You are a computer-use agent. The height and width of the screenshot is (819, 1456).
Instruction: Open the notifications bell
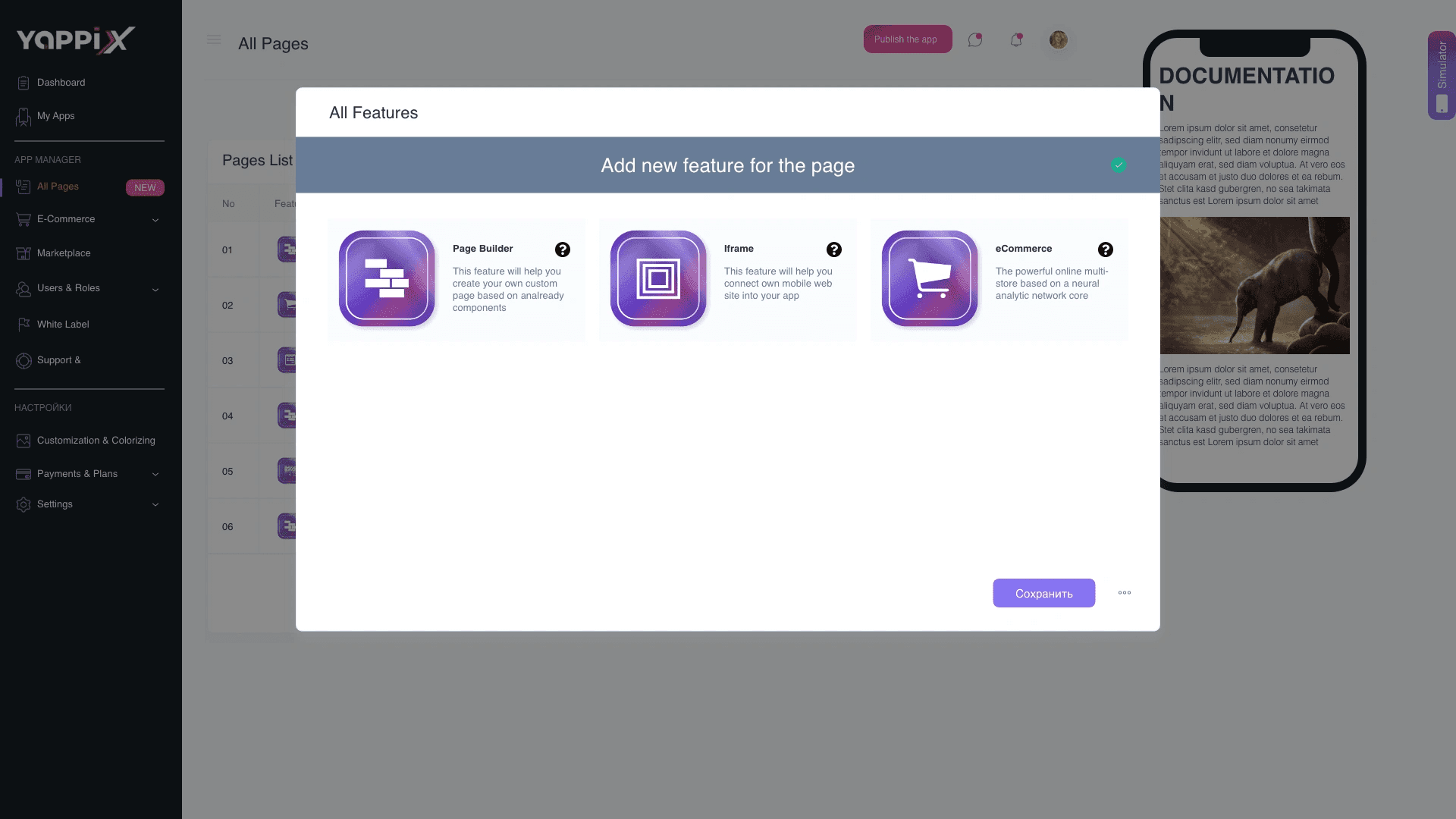[x=1016, y=40]
